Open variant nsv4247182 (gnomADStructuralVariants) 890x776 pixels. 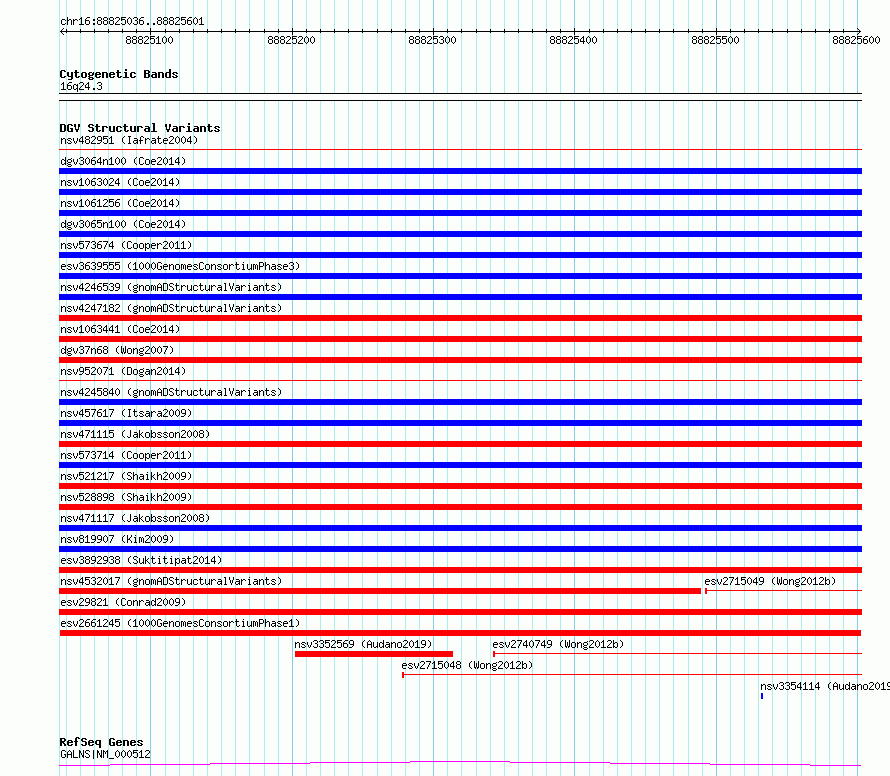(x=171, y=308)
